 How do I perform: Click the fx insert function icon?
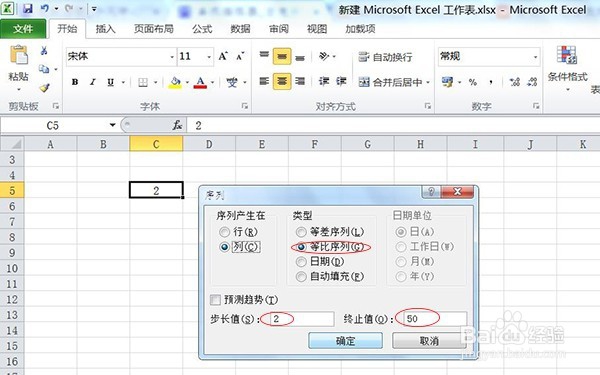pyautogui.click(x=177, y=125)
